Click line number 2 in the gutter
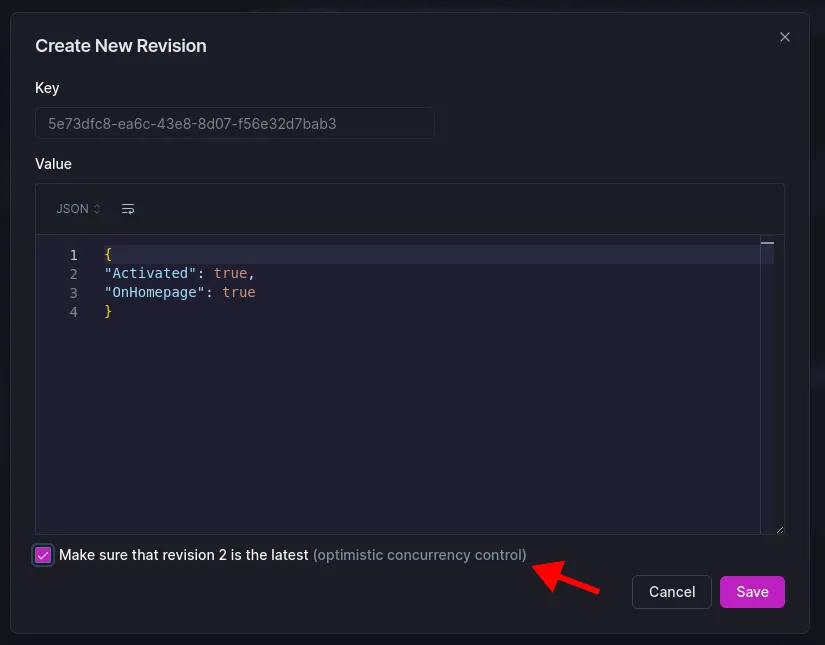Screen dimensions: 825x645 [x=73, y=274]
